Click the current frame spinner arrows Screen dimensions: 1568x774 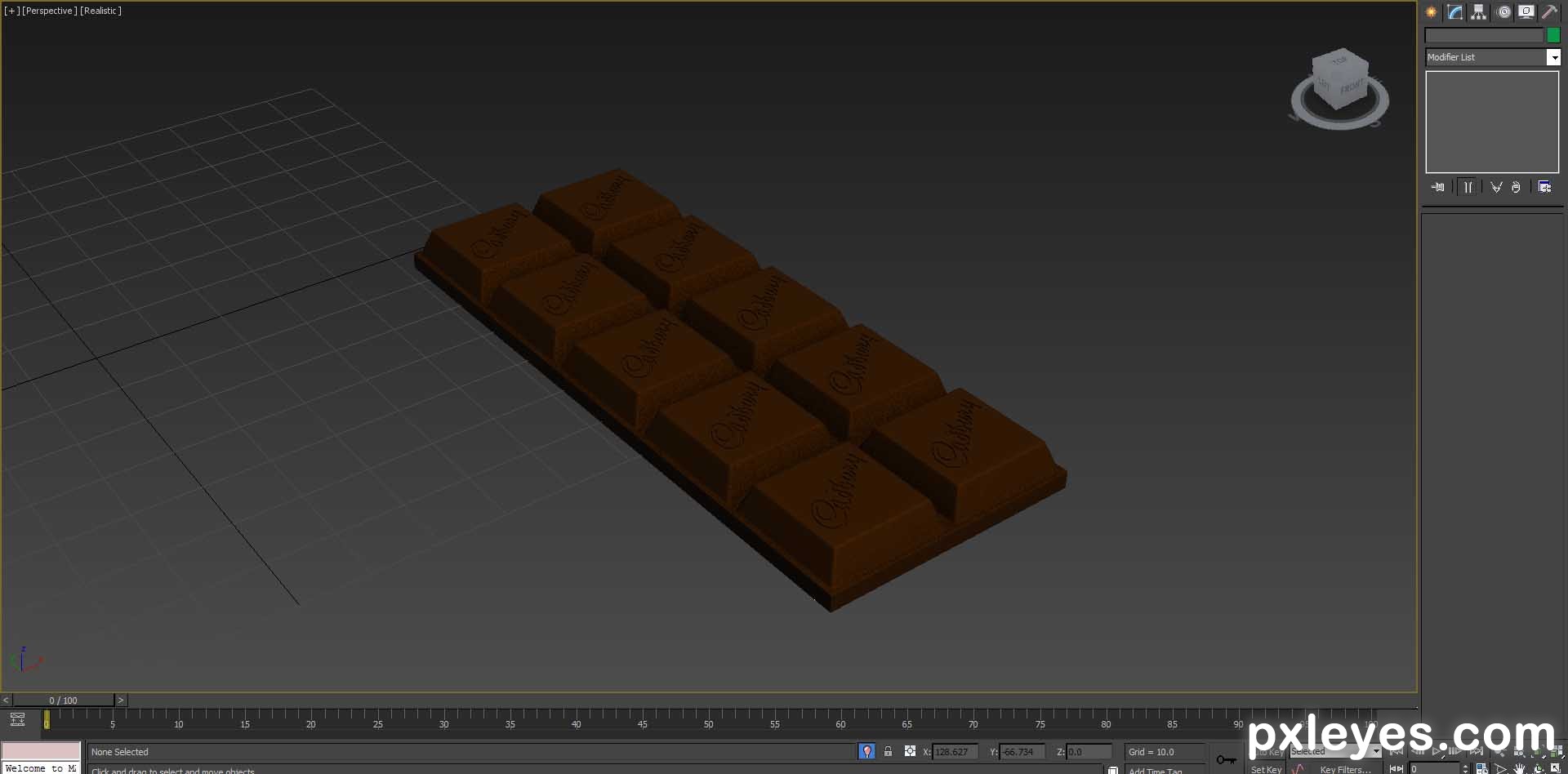point(1465,769)
